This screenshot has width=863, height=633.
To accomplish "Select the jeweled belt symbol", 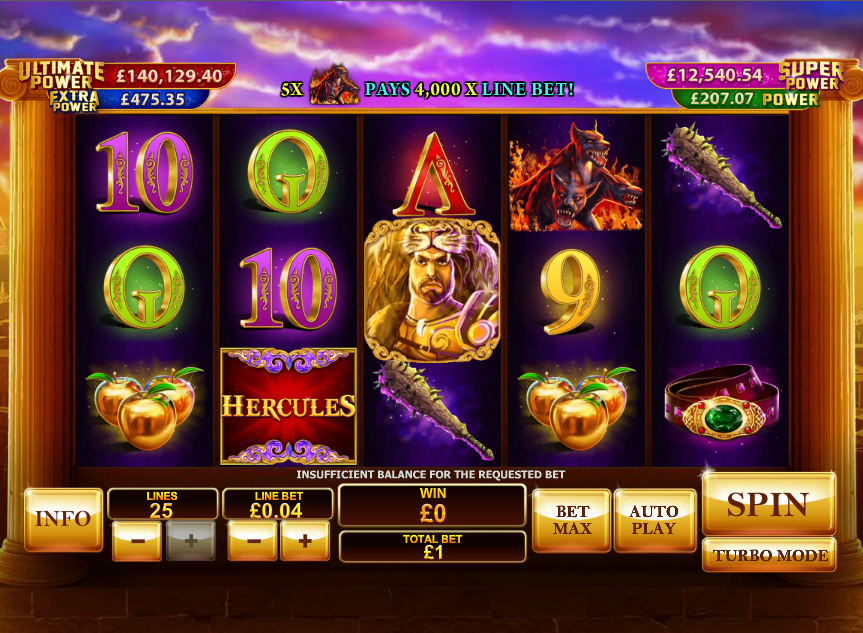I will tap(722, 404).
